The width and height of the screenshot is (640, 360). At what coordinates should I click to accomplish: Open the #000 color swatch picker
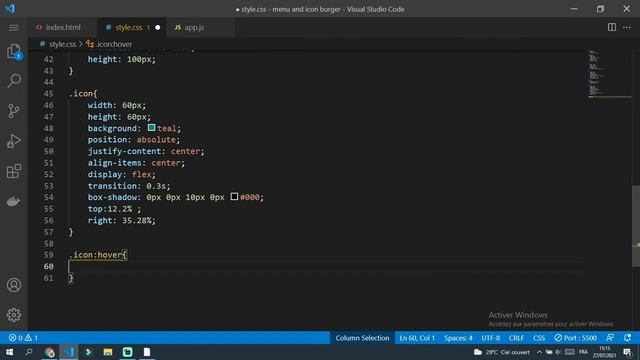tap(234, 197)
